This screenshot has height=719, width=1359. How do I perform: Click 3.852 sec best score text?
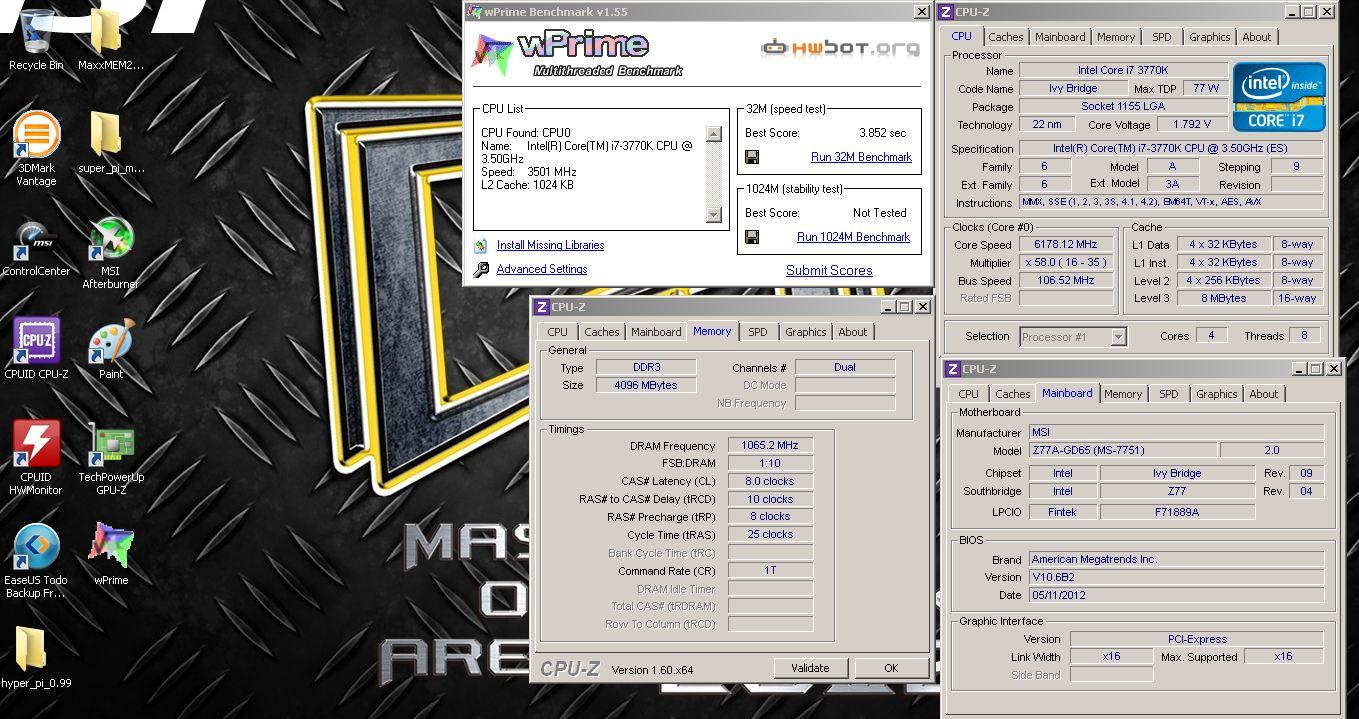(x=883, y=133)
